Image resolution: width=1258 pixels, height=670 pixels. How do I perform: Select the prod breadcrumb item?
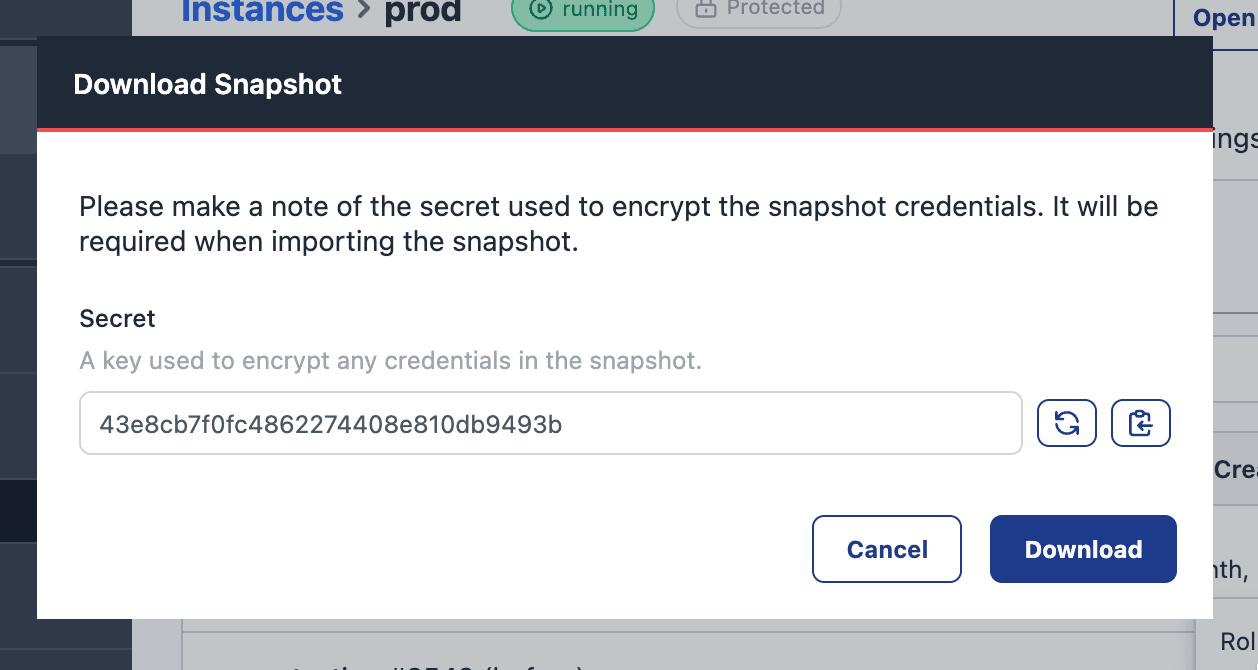423,11
